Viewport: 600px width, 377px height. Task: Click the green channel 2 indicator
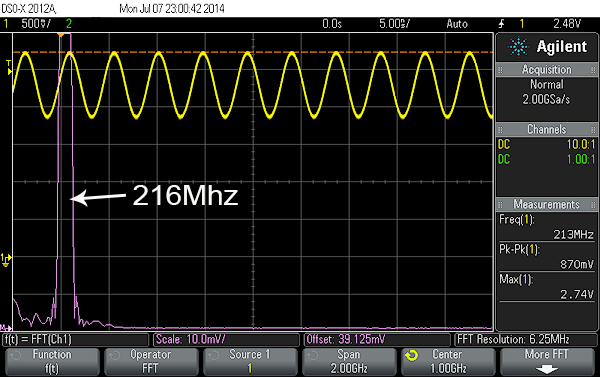pyautogui.click(x=69, y=24)
